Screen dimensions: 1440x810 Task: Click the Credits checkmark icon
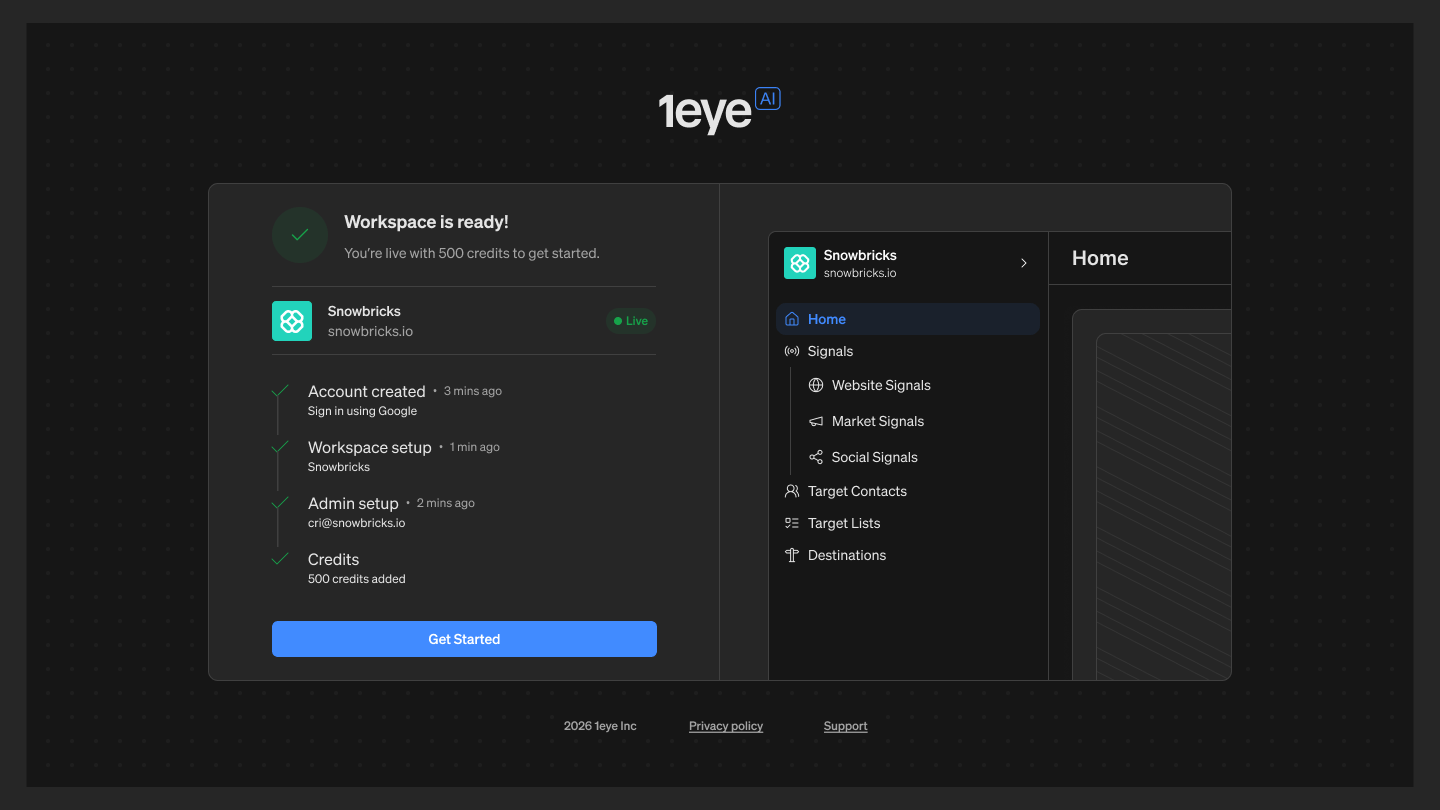click(x=280, y=559)
